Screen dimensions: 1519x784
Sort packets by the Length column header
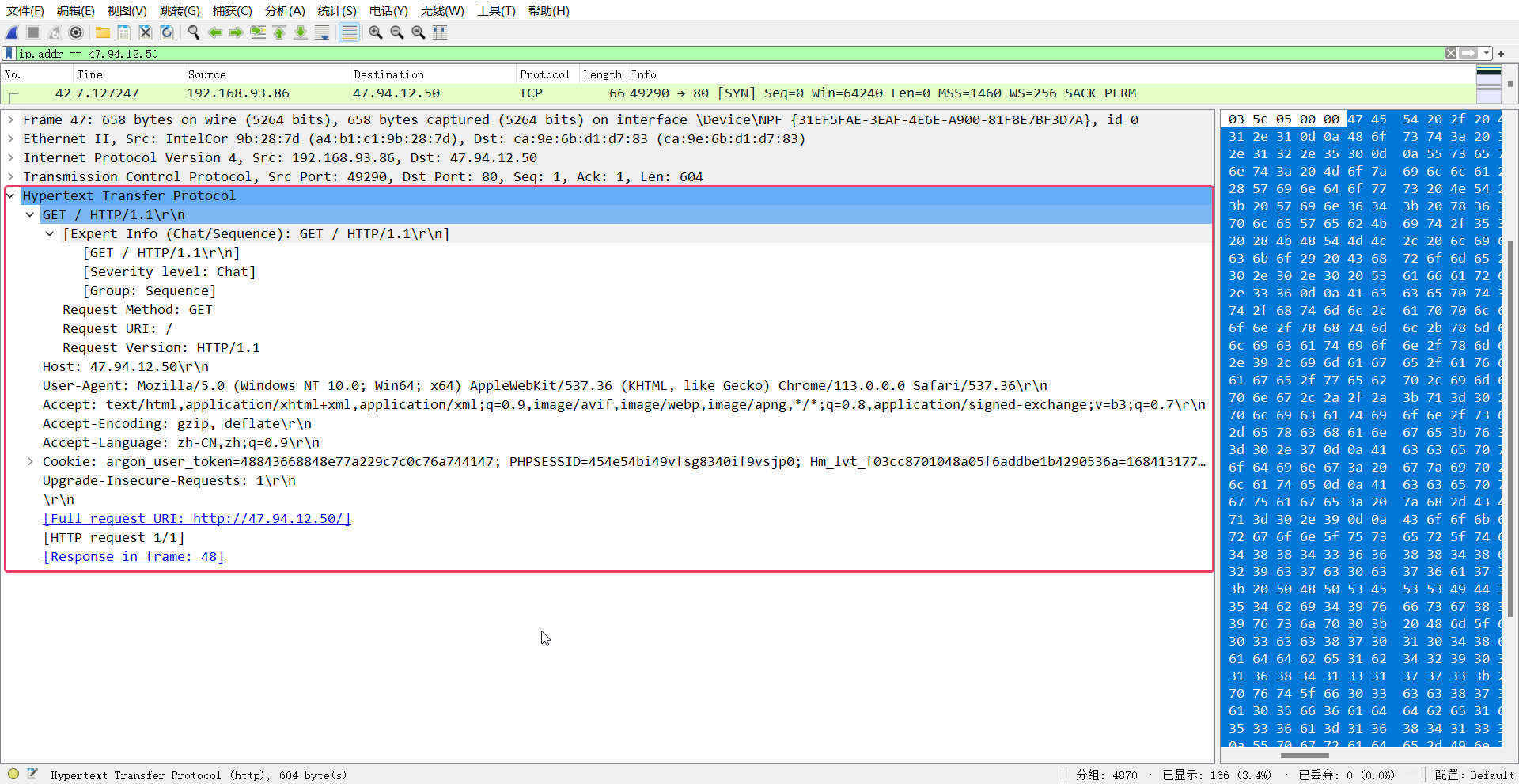tap(602, 74)
